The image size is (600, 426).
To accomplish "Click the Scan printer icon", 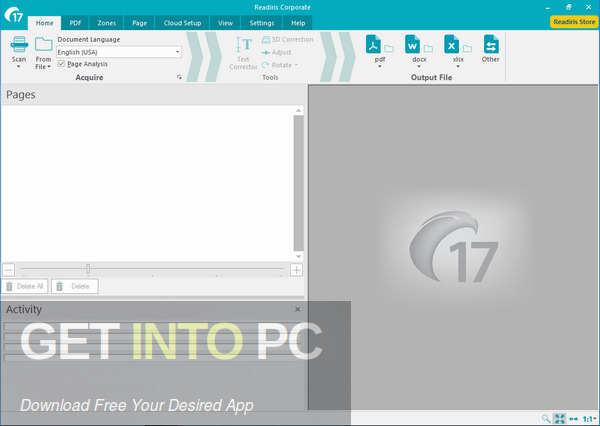I will 19,44.
